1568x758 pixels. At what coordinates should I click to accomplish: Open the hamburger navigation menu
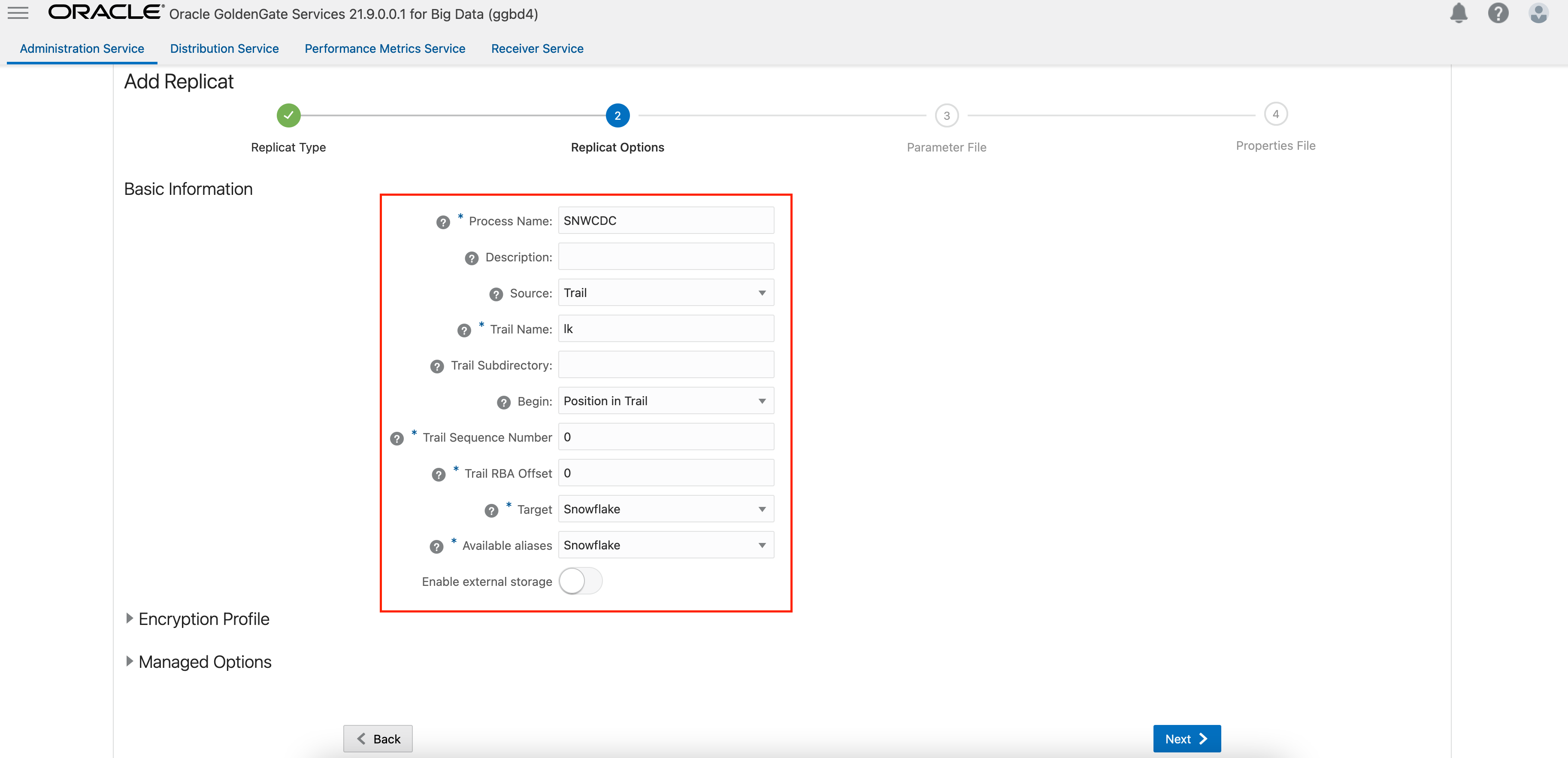coord(18,13)
